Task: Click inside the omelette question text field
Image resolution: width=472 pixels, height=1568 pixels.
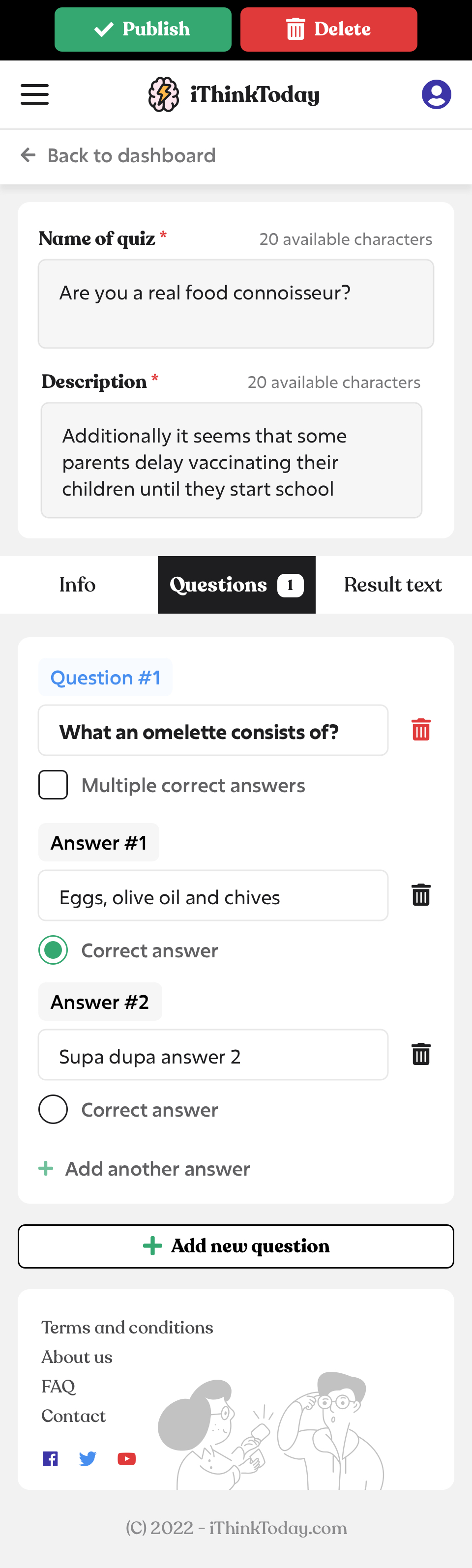Action: 213,730
